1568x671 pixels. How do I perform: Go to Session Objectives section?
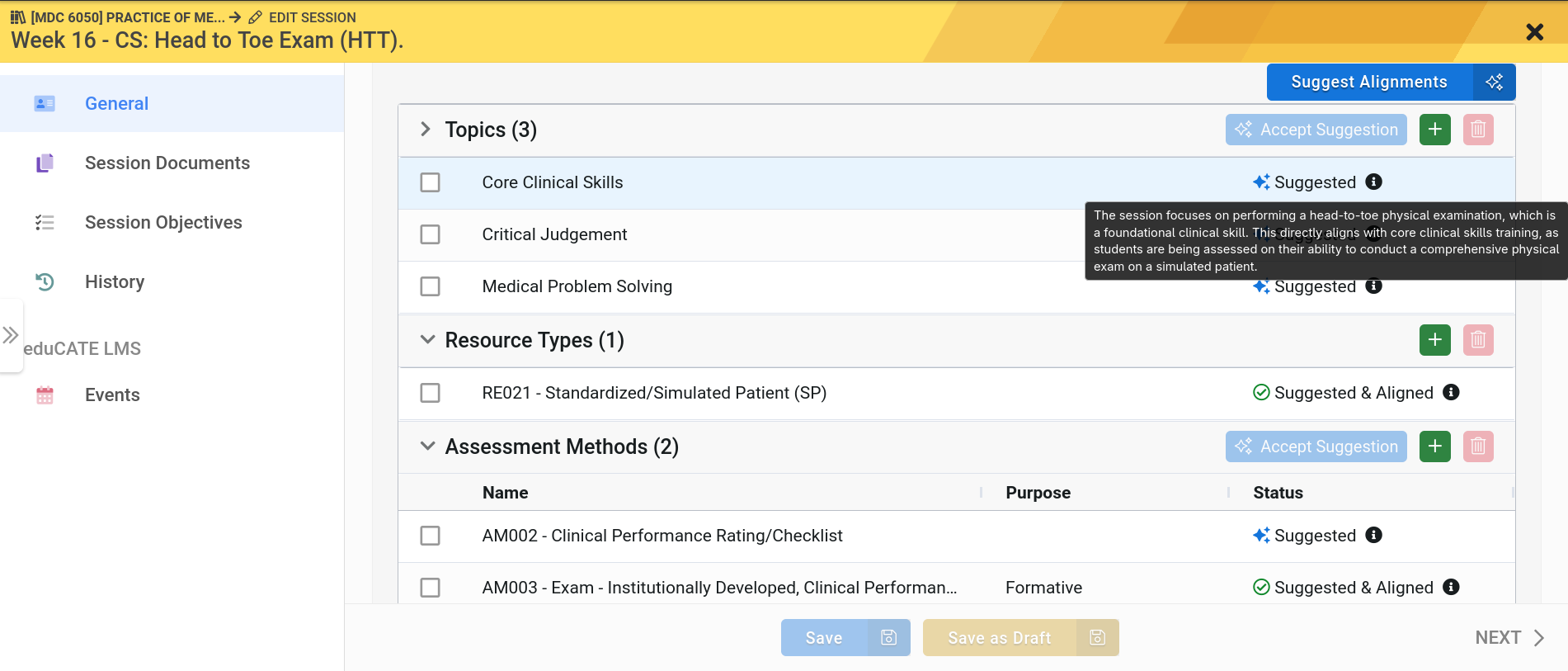point(172,223)
